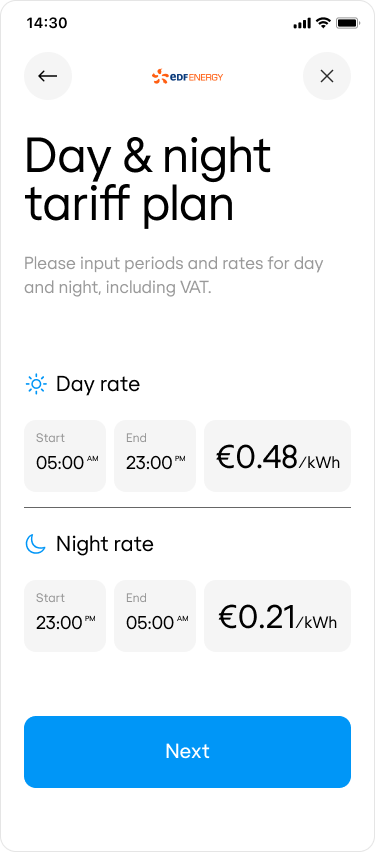
Task: Tap the sun icon beside Day rate
Action: point(36,384)
